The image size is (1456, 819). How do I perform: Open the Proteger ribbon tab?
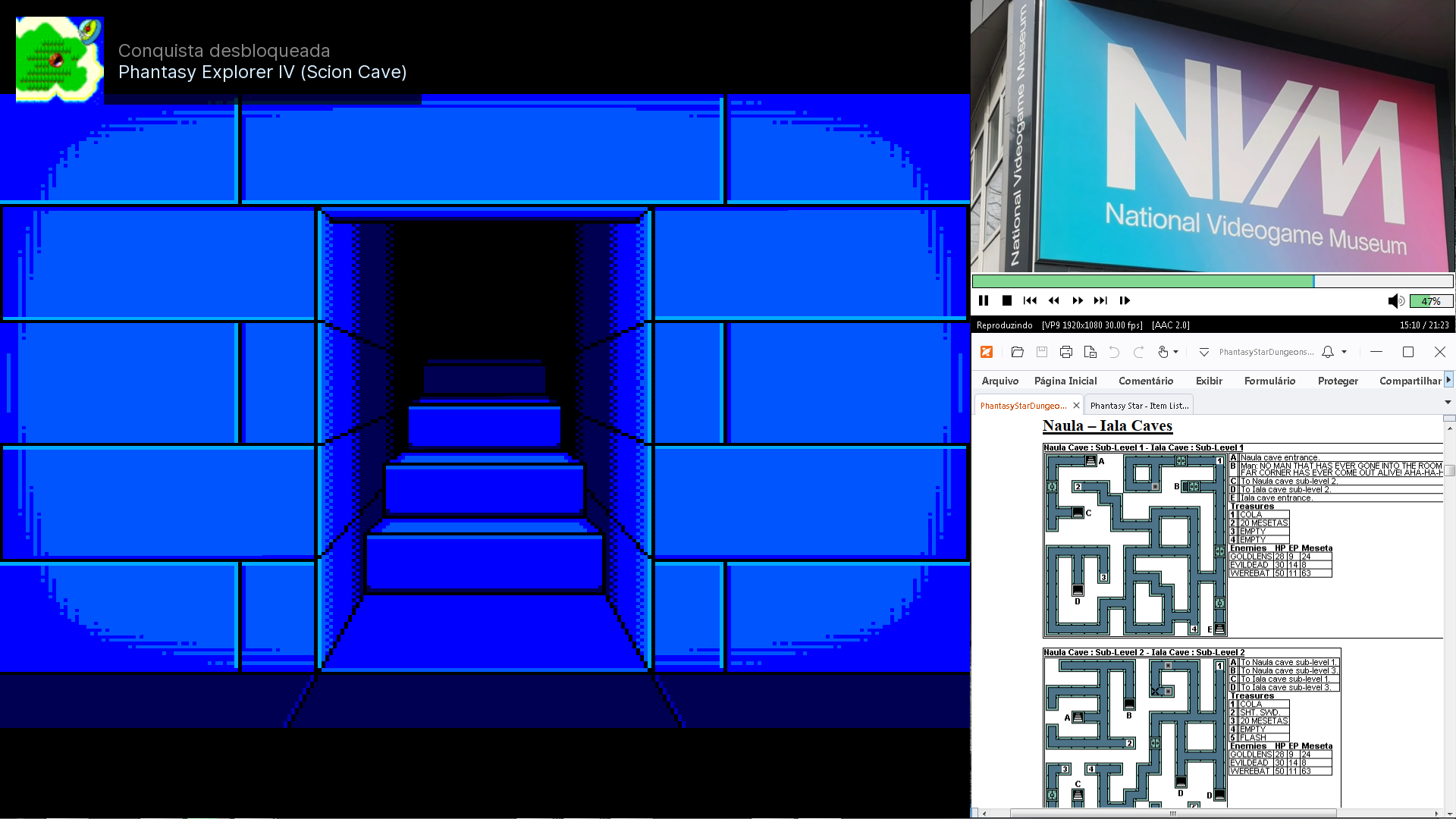click(1338, 381)
